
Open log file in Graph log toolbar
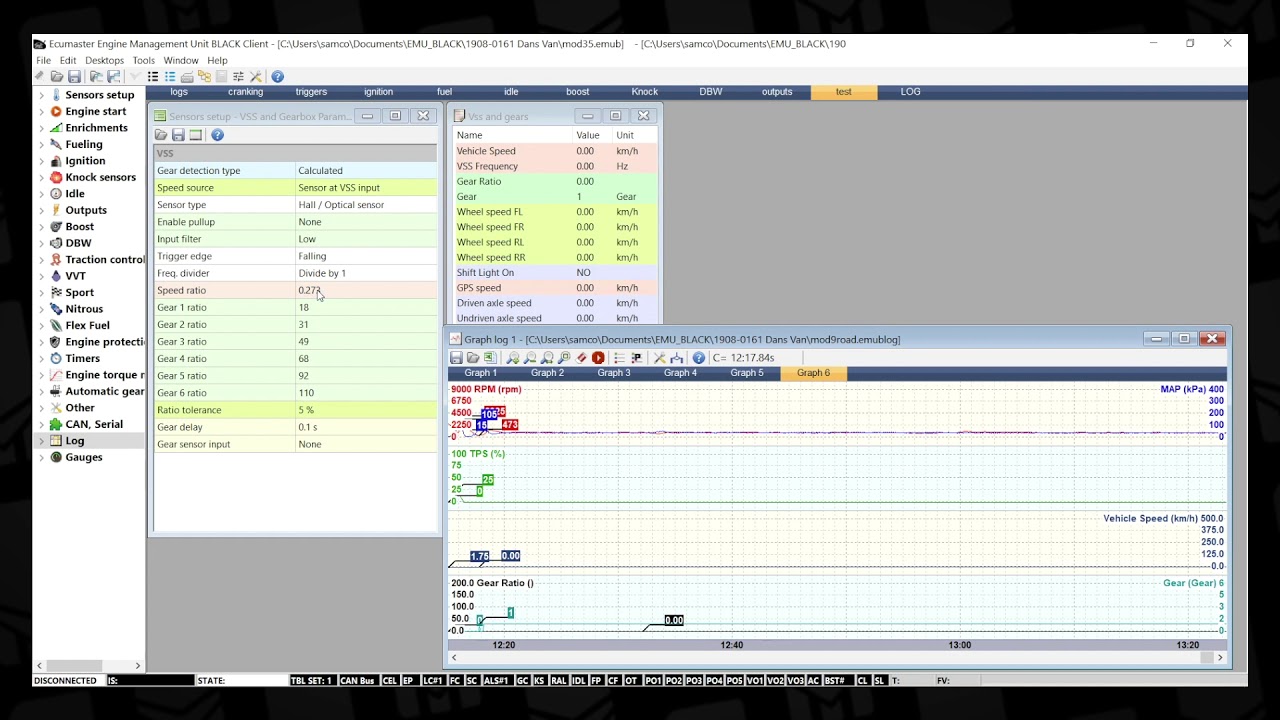473,358
